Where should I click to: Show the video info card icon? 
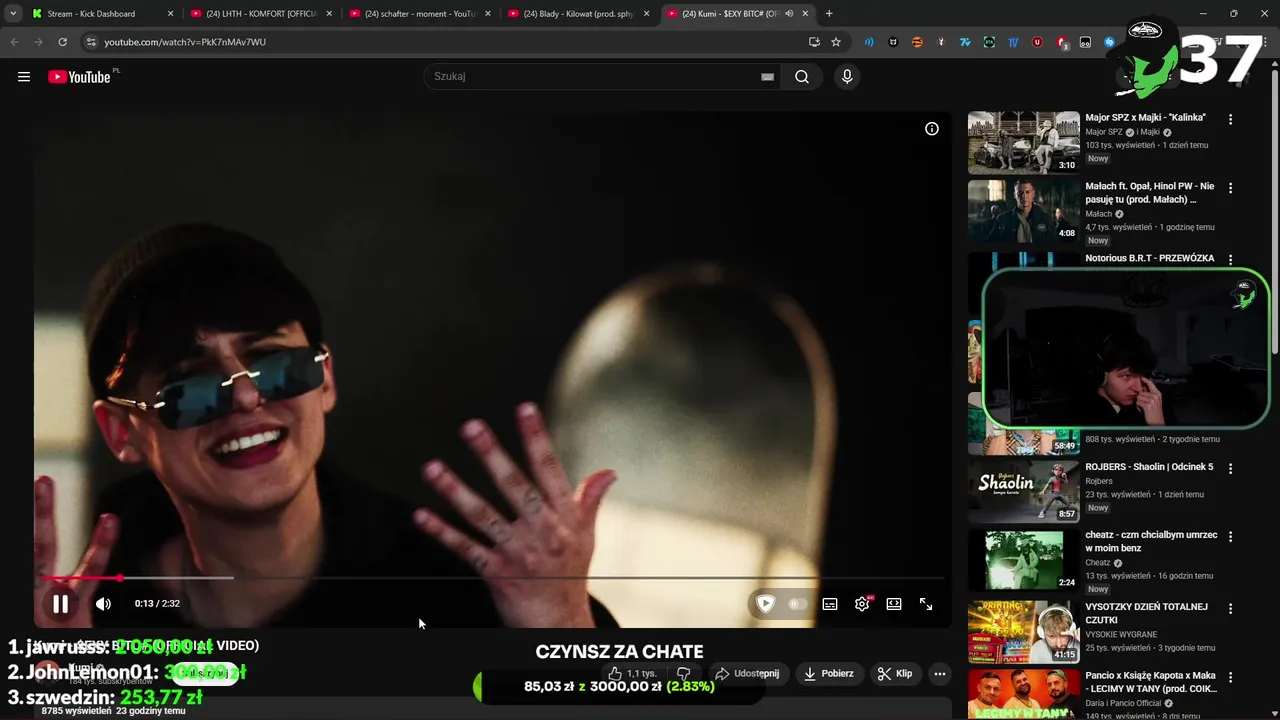pyautogui.click(x=932, y=129)
